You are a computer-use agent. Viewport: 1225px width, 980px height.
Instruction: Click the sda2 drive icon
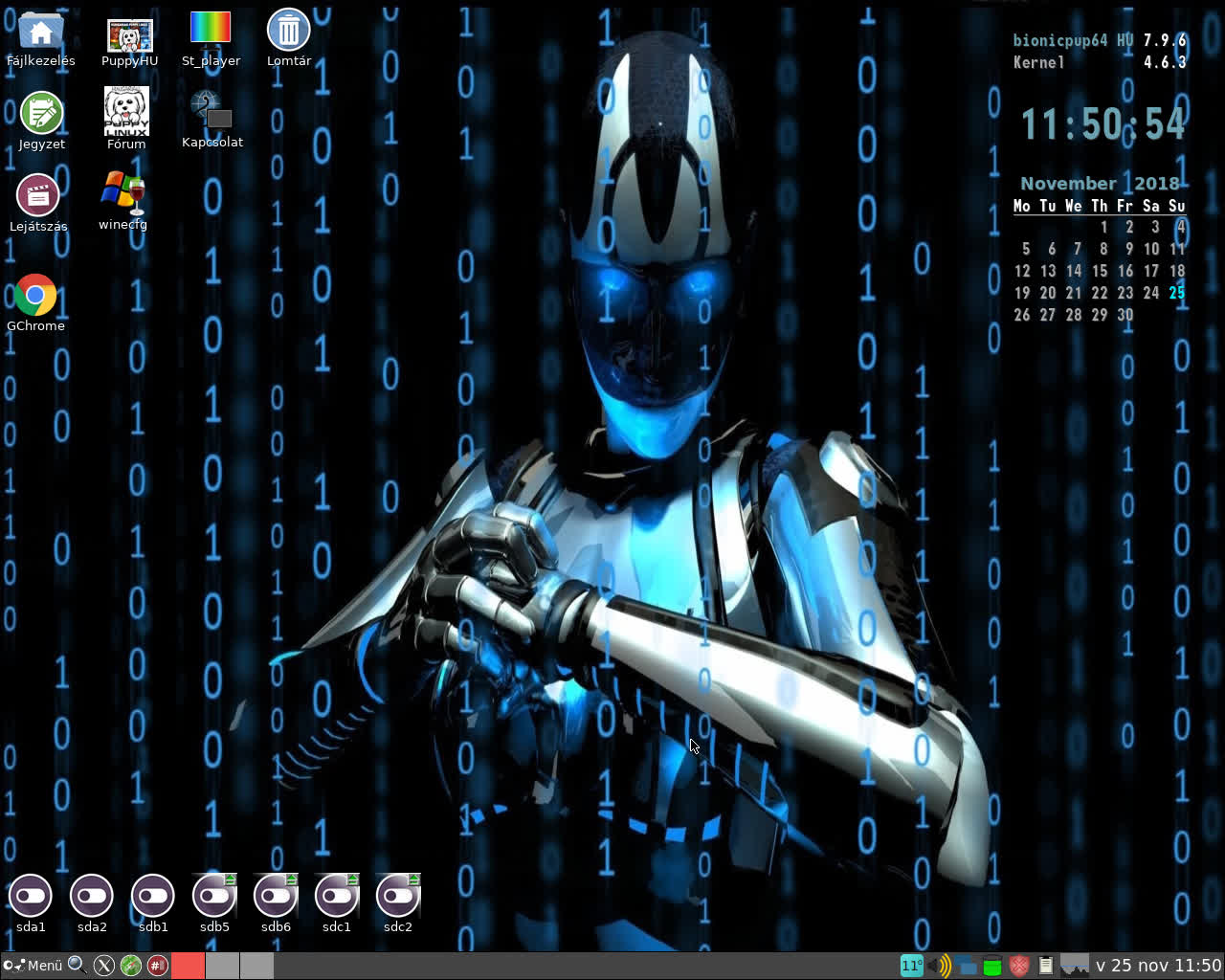pos(92,902)
